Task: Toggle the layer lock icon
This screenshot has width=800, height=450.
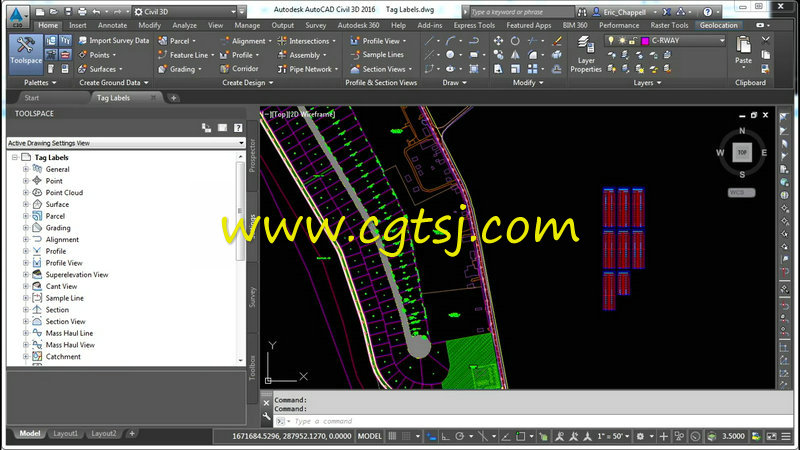Action: (x=633, y=40)
